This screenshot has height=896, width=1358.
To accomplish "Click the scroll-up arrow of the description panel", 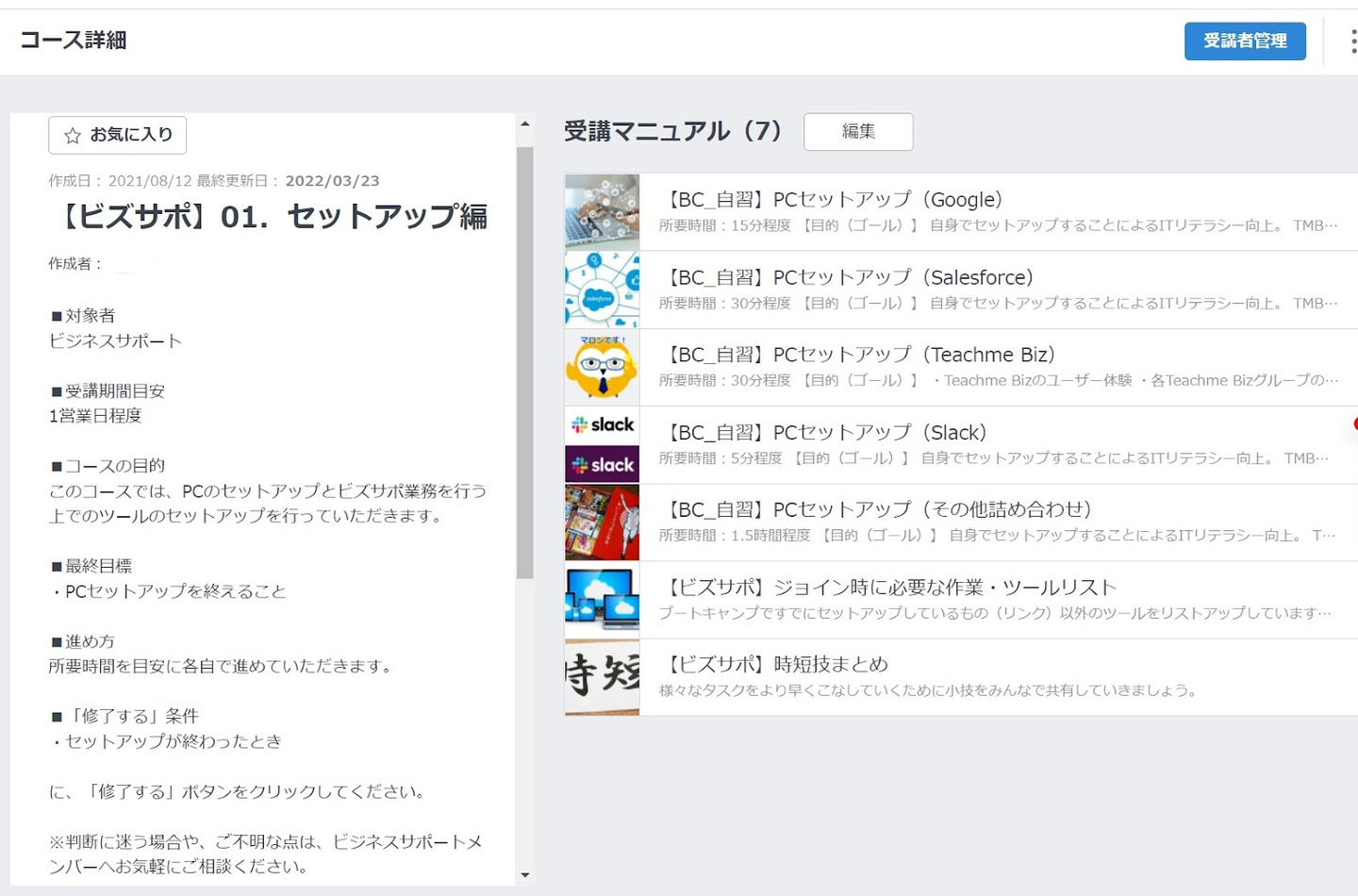I will click(x=525, y=124).
